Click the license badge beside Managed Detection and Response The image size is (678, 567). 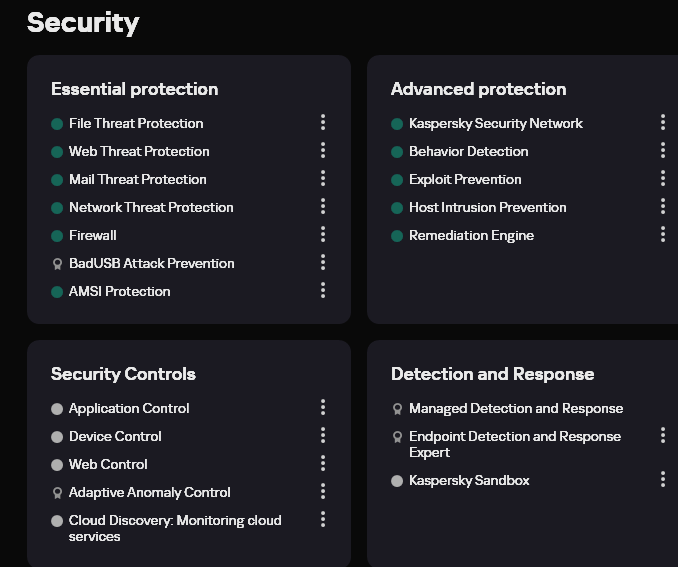pos(397,409)
